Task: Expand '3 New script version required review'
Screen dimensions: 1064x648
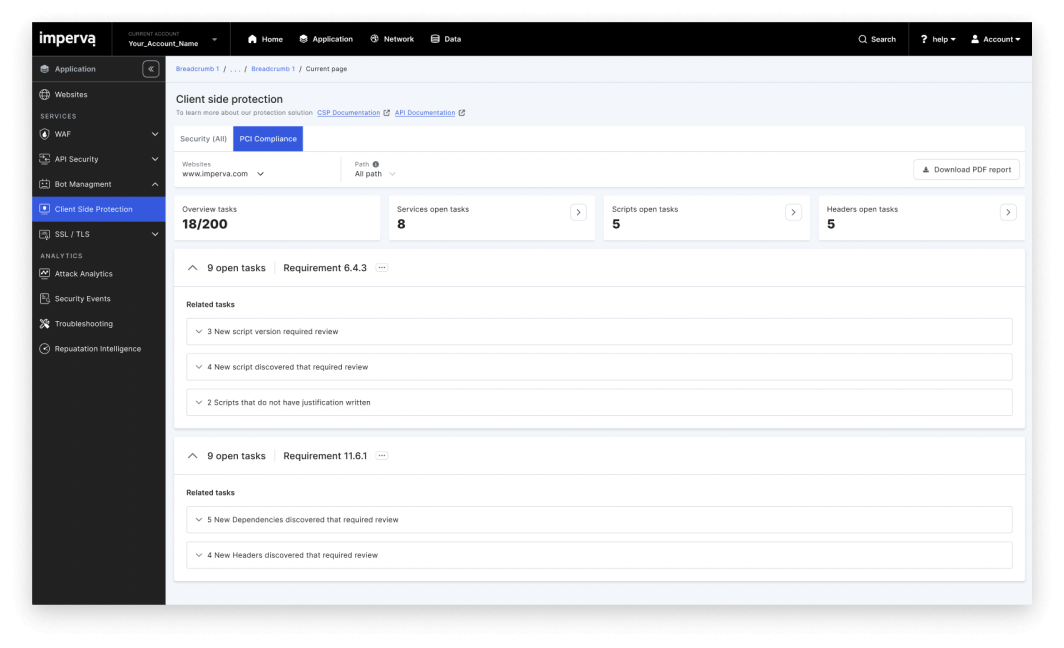Action: coord(599,332)
